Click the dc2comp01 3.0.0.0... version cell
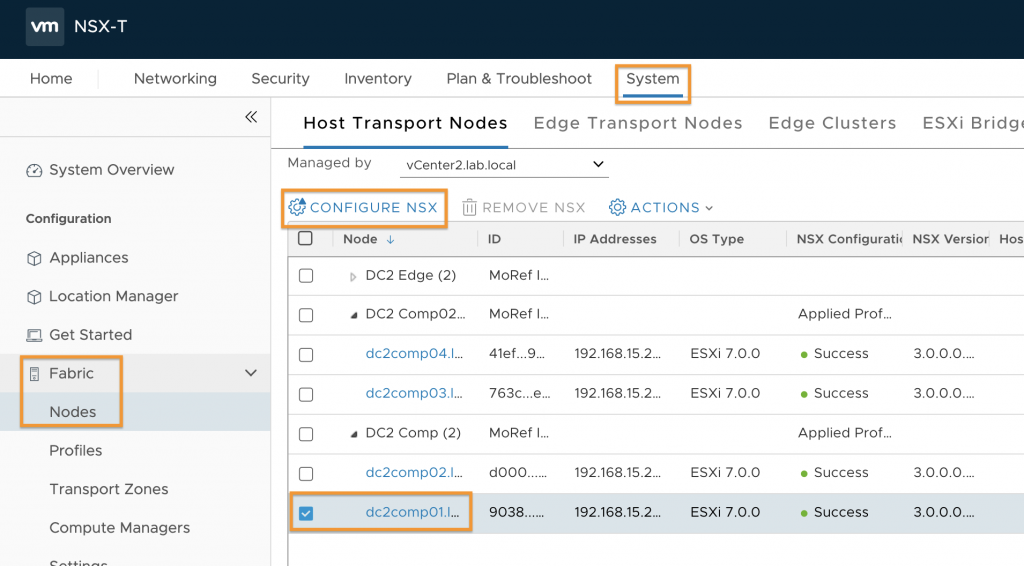Screen dimensions: 1024x566 (x=944, y=512)
